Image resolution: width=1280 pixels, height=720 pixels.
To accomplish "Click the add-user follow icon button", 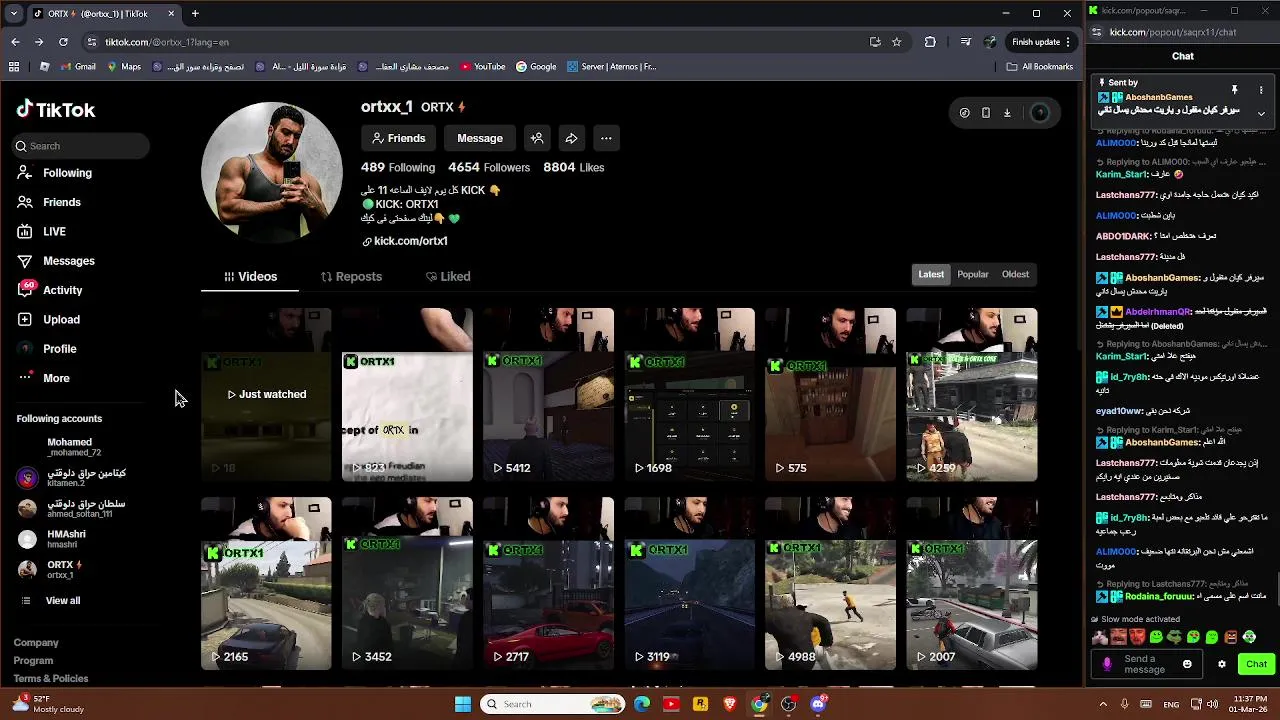I will pos(537,138).
